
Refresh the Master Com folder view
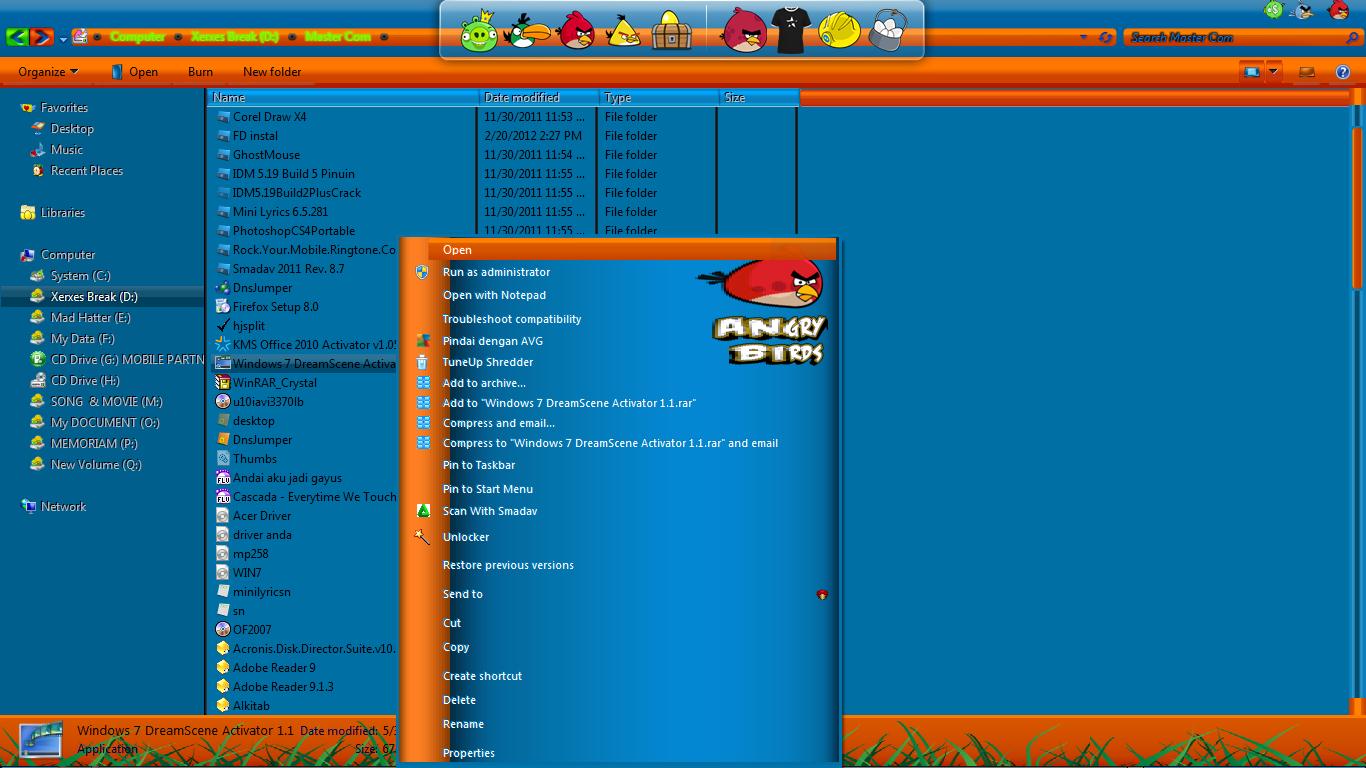pos(1105,37)
